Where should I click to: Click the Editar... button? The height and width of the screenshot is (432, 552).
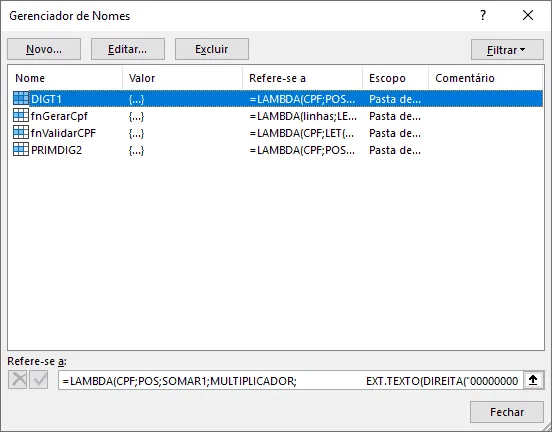click(x=128, y=49)
